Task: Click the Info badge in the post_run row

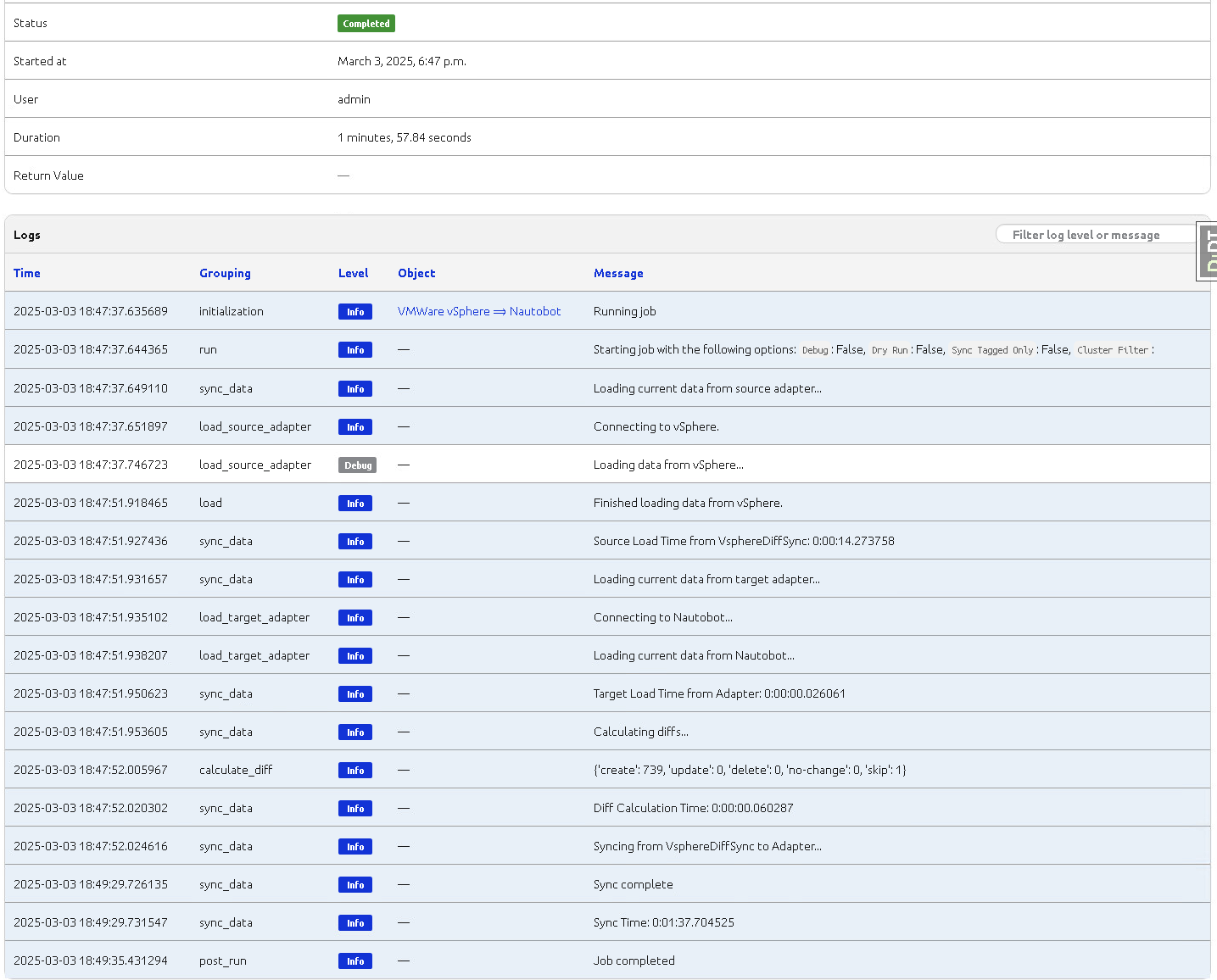Action: [355, 961]
